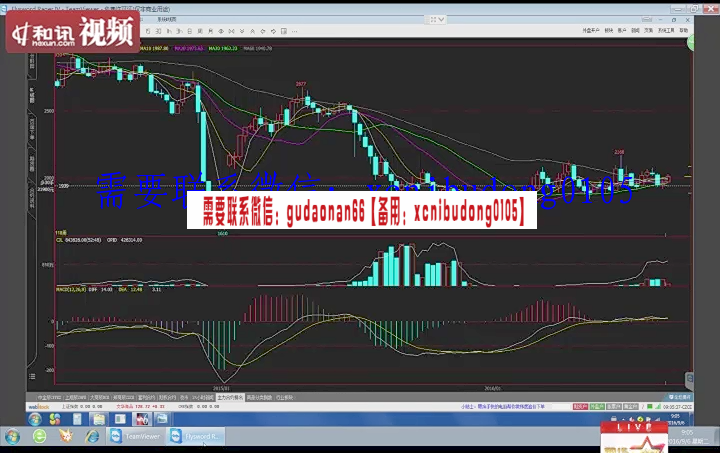Click the 文华商品 index readout
Screen dimensions: 723x453
pos(140,407)
